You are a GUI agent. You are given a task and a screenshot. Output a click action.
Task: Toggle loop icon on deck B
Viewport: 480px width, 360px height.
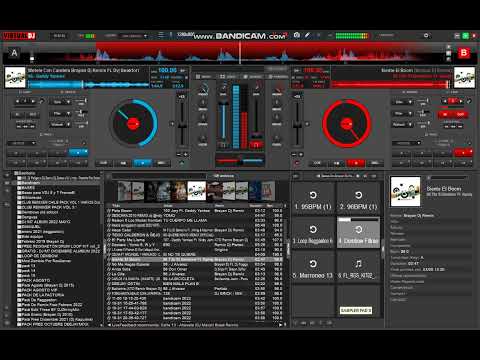tap(469, 101)
